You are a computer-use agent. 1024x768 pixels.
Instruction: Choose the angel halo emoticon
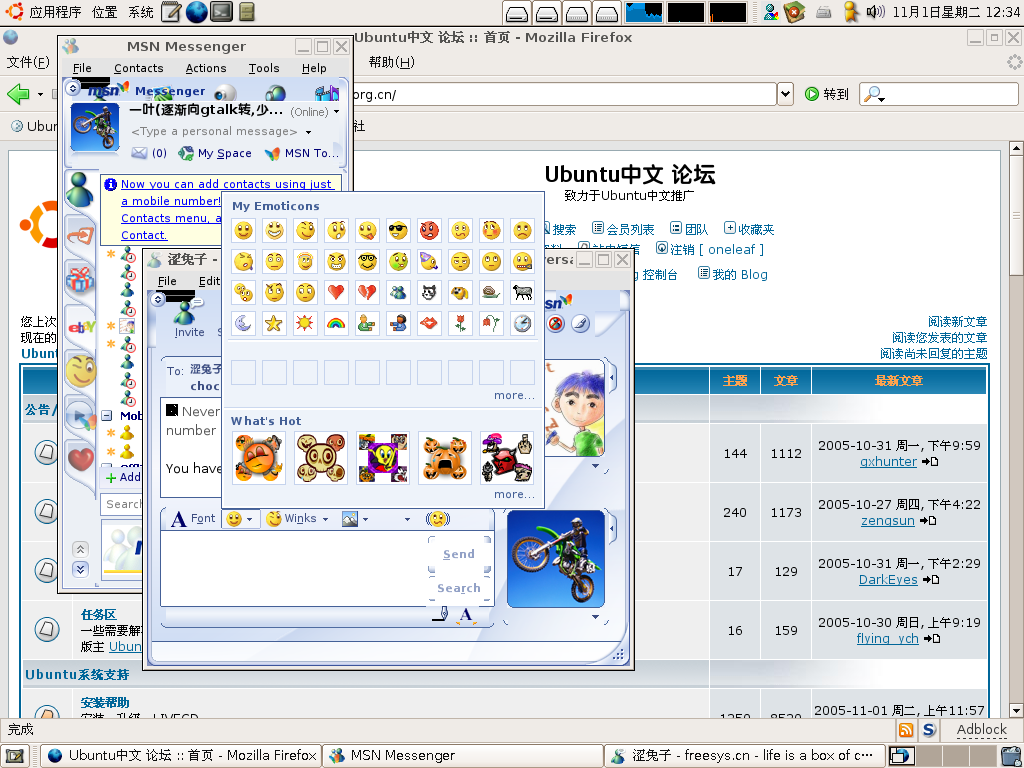pos(305,261)
